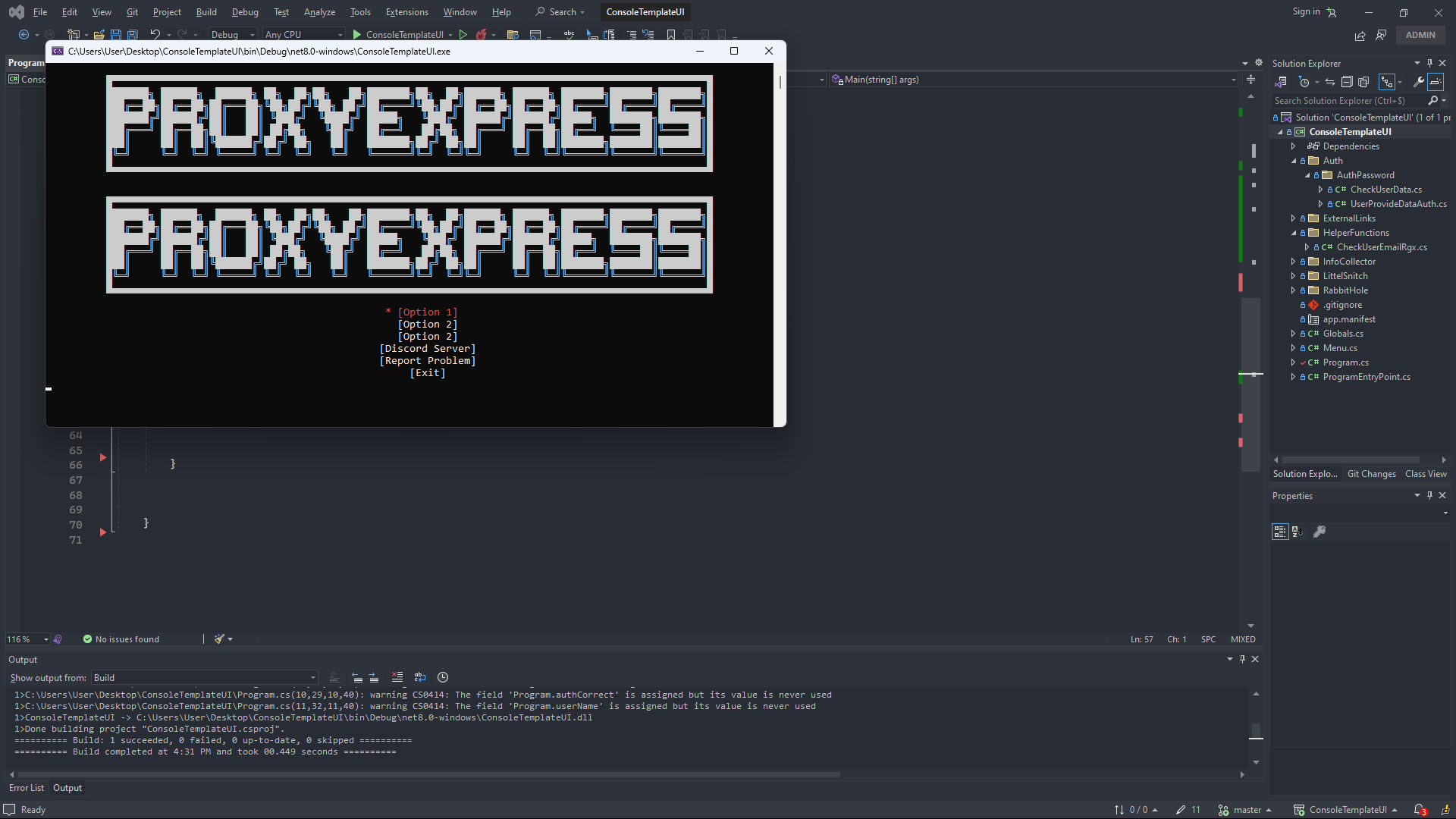Toggle the Show All Files view button
The height and width of the screenshot is (819, 1456).
pyautogui.click(x=1363, y=82)
